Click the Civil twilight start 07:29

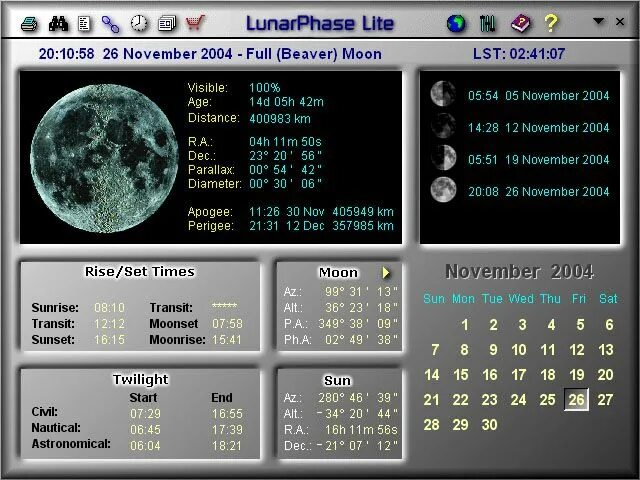pyautogui.click(x=145, y=413)
